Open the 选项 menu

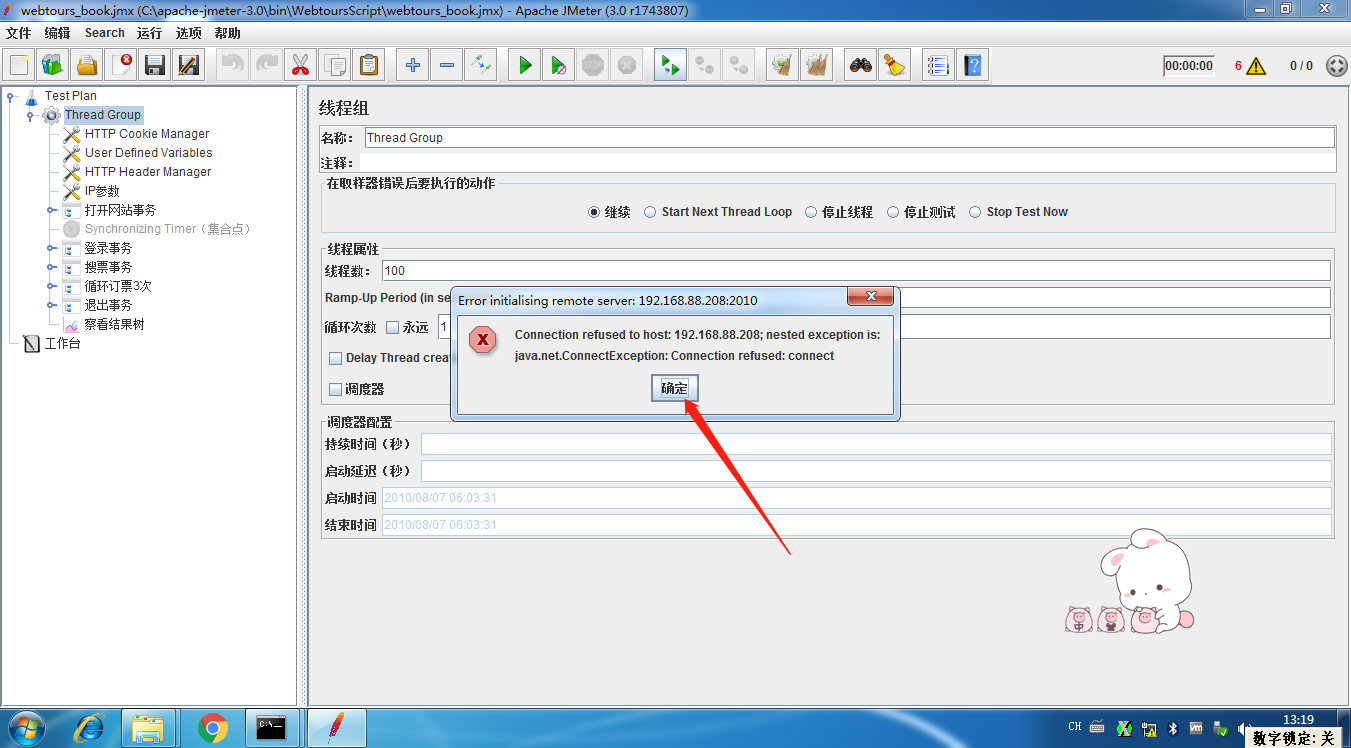(x=189, y=33)
